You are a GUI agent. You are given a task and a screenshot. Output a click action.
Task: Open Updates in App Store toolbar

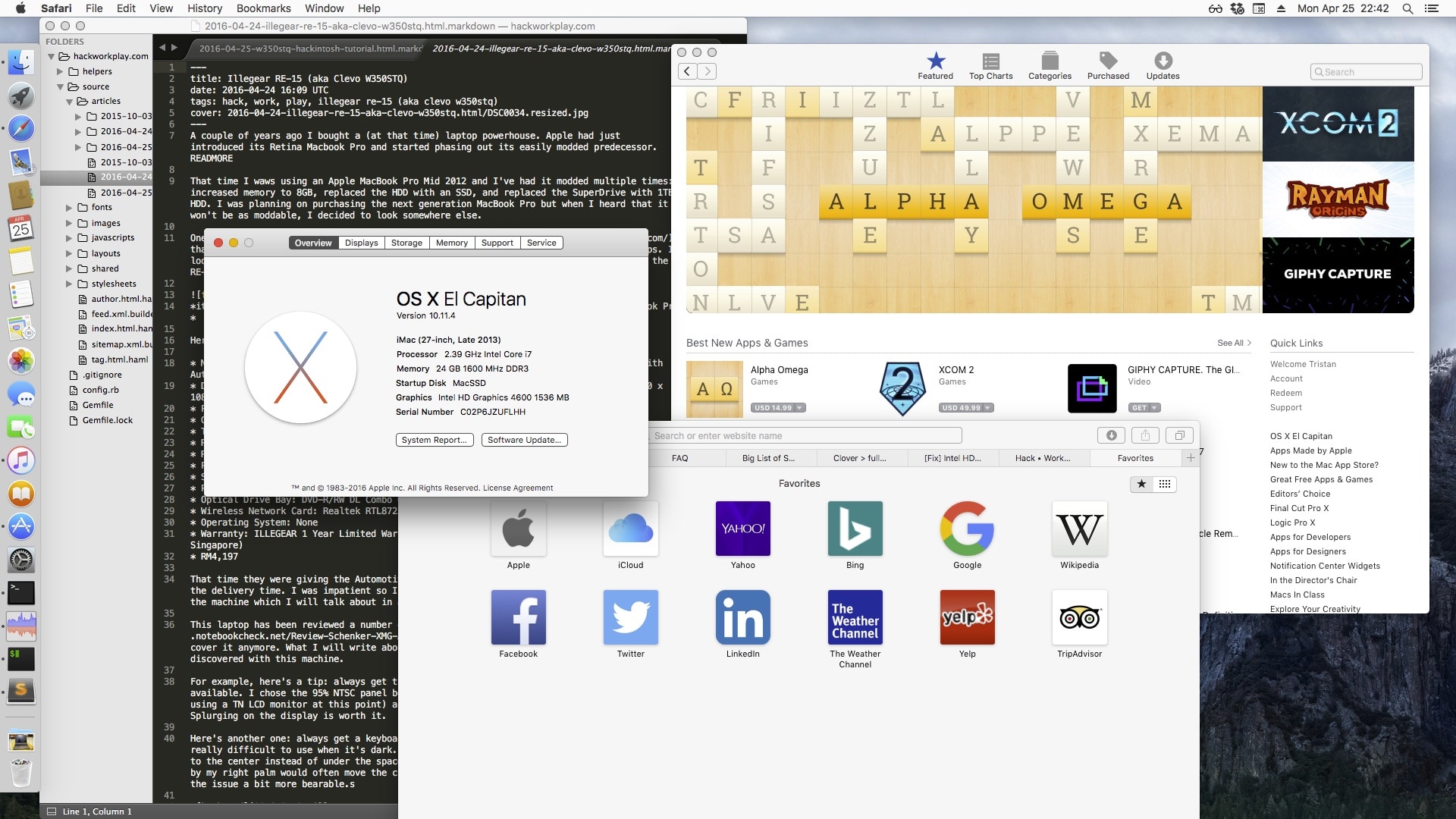[x=1163, y=66]
